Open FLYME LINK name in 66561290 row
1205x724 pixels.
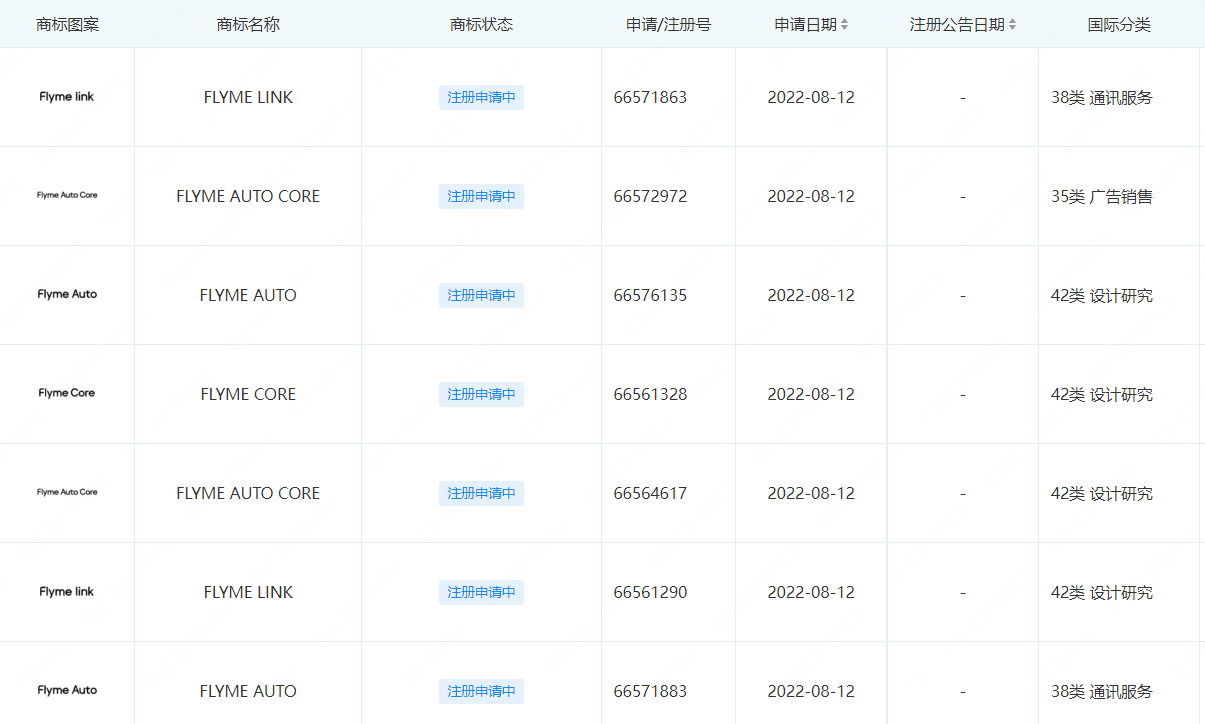pos(248,593)
